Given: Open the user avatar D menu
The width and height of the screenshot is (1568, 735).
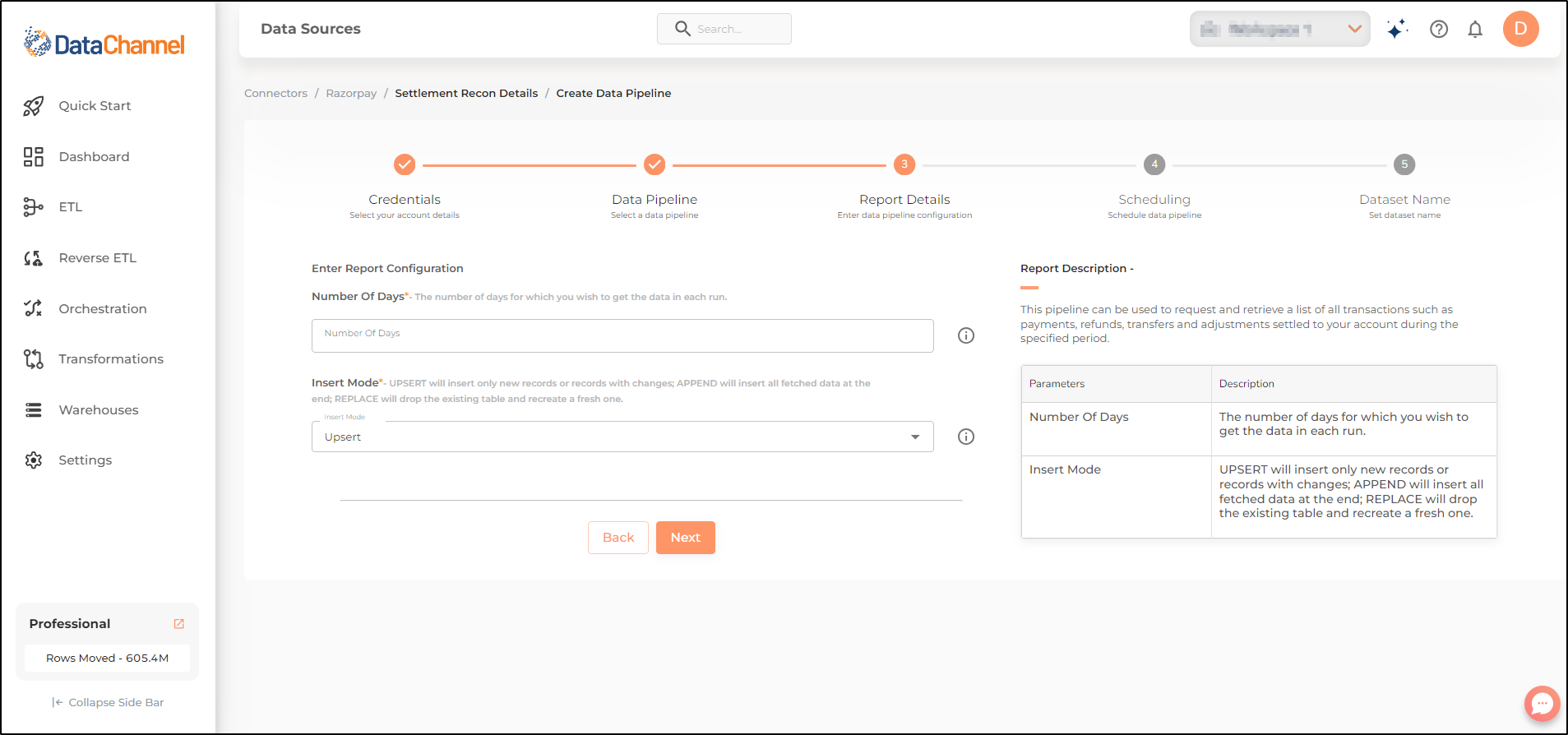Looking at the screenshot, I should tap(1521, 29).
